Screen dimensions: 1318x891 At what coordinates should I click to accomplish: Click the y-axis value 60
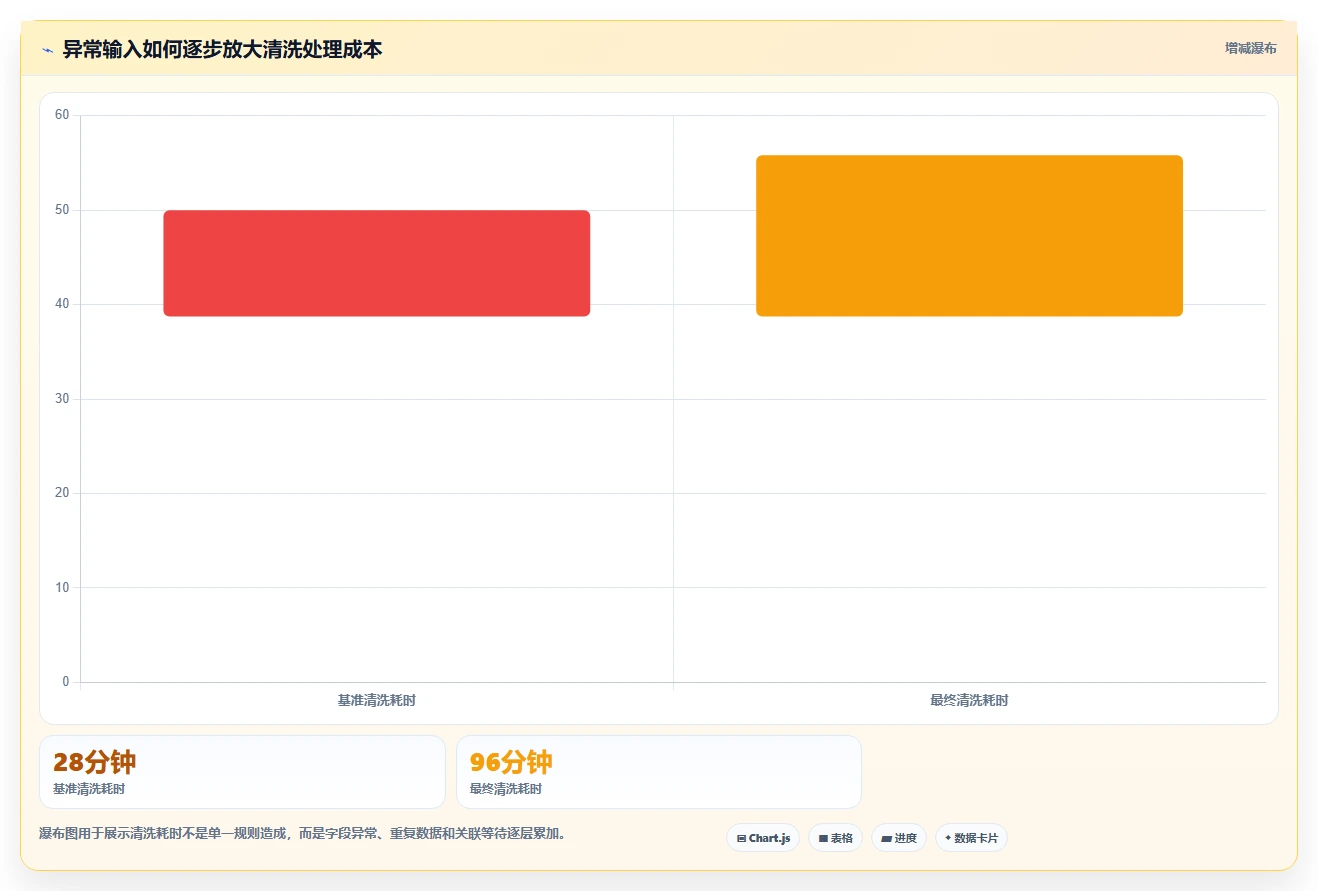pyautogui.click(x=62, y=115)
